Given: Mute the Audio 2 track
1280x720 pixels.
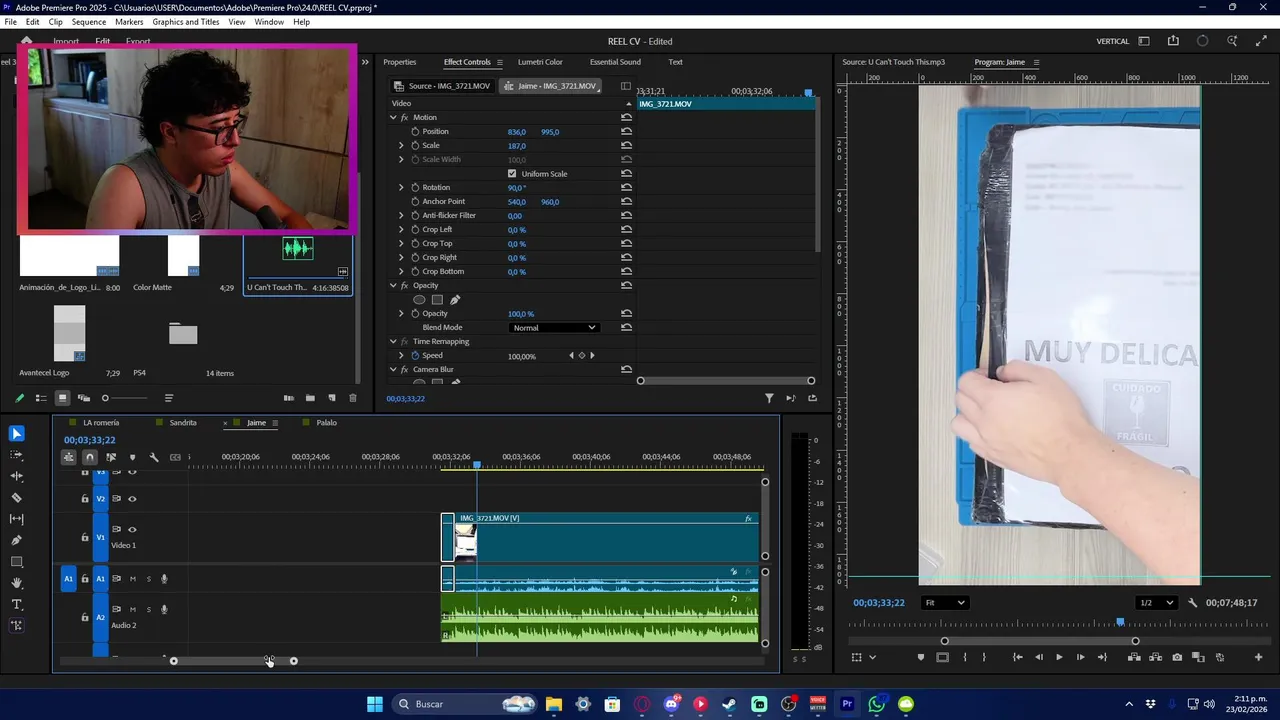Looking at the screenshot, I should pyautogui.click(x=132, y=609).
